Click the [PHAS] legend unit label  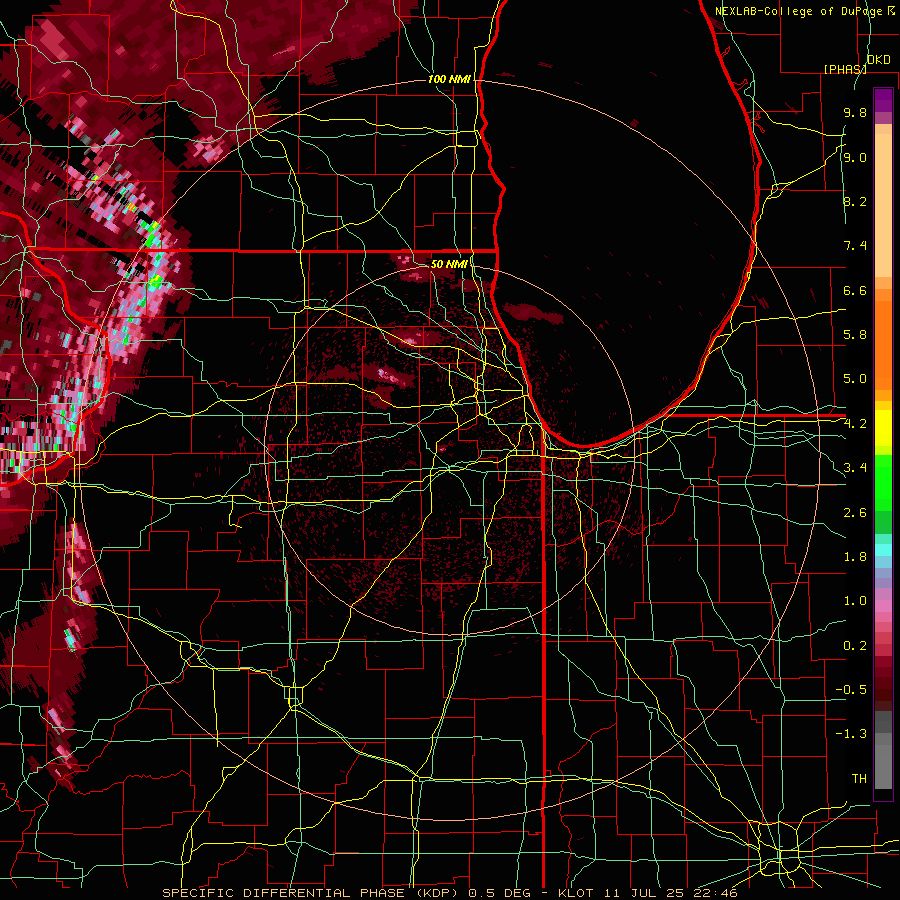pyautogui.click(x=845, y=69)
